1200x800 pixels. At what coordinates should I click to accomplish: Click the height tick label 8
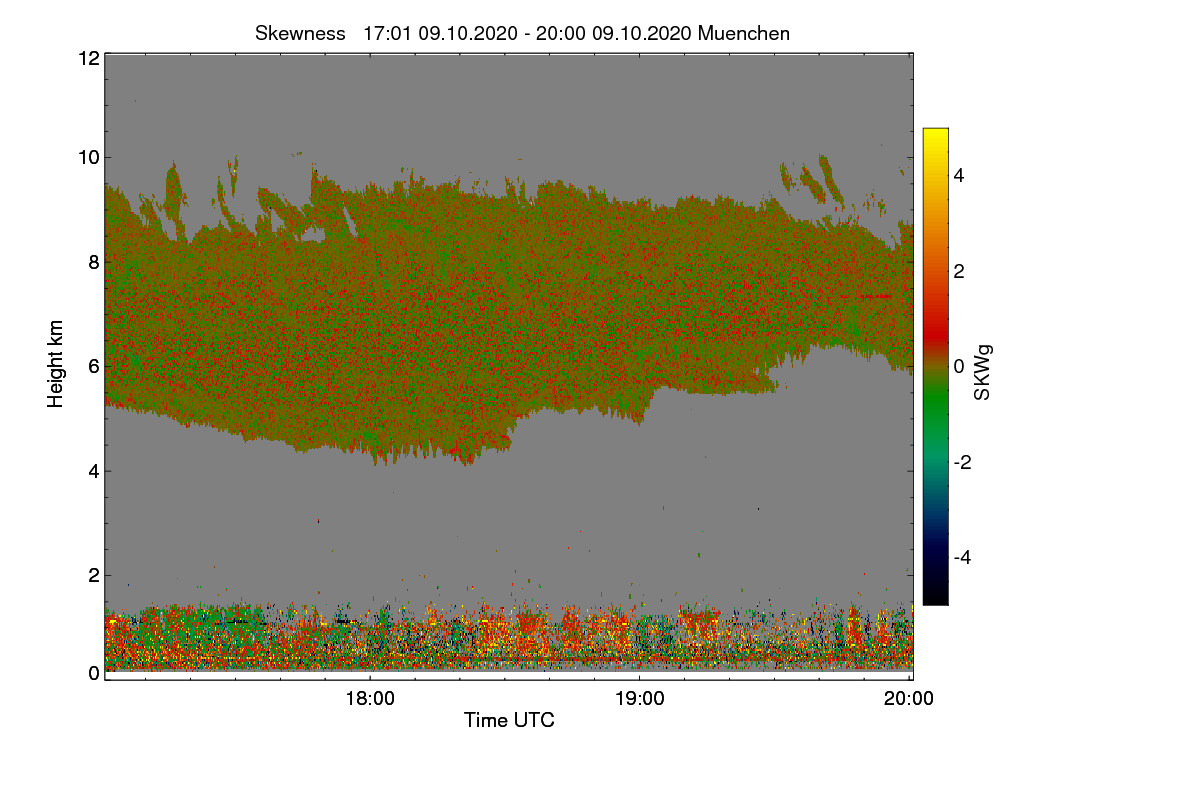92,262
